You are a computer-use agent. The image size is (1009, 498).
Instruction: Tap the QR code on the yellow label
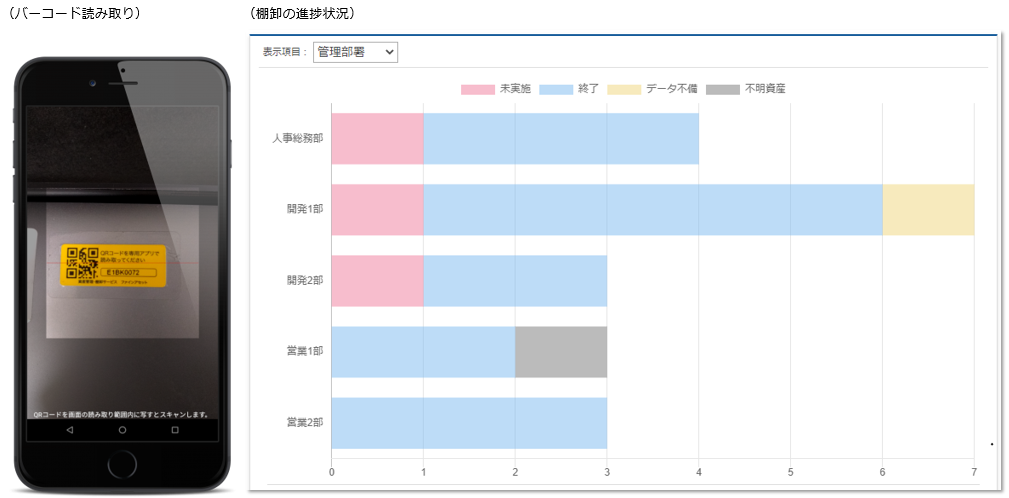click(x=79, y=264)
